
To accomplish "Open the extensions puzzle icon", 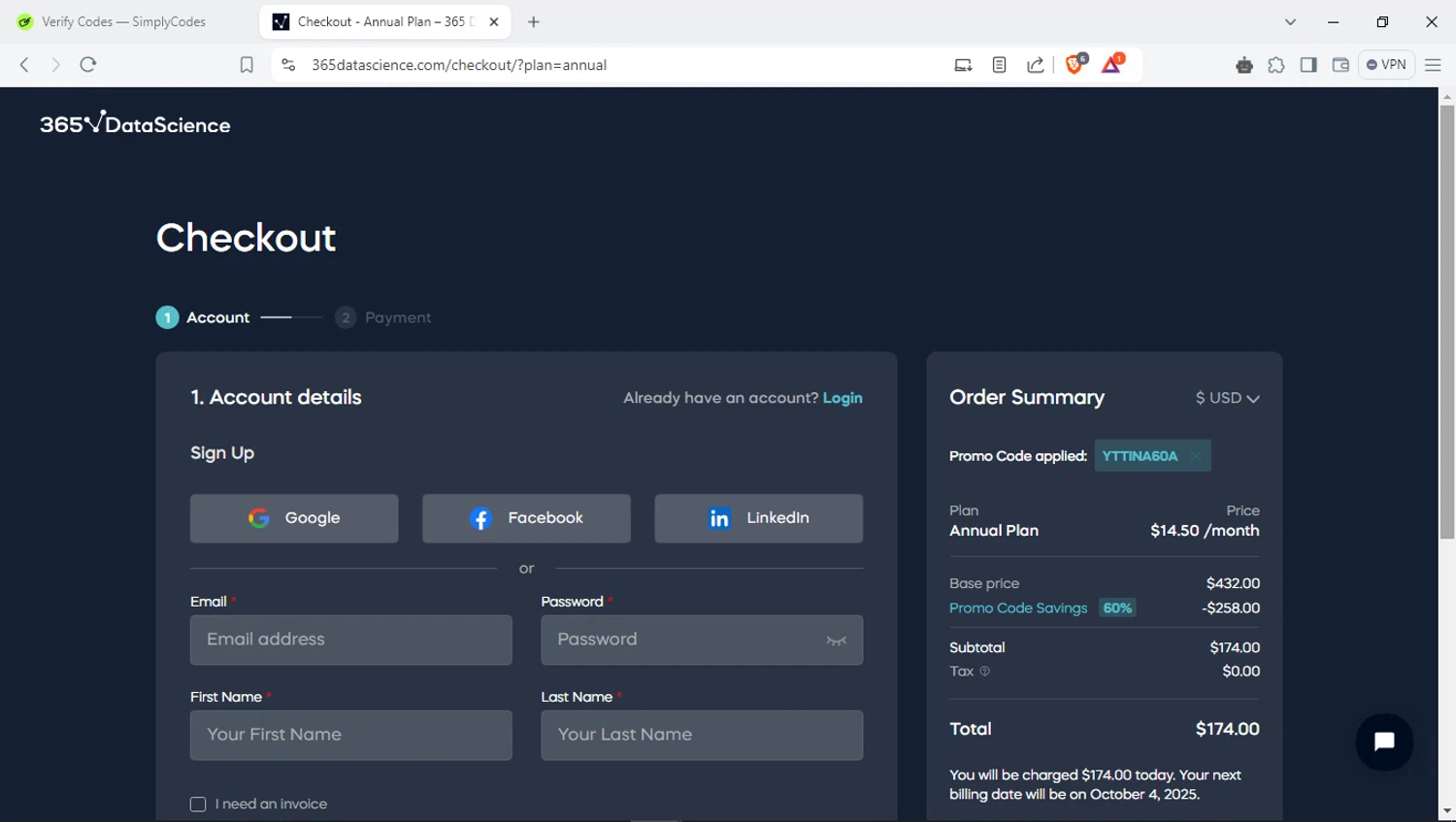I will pyautogui.click(x=1276, y=65).
